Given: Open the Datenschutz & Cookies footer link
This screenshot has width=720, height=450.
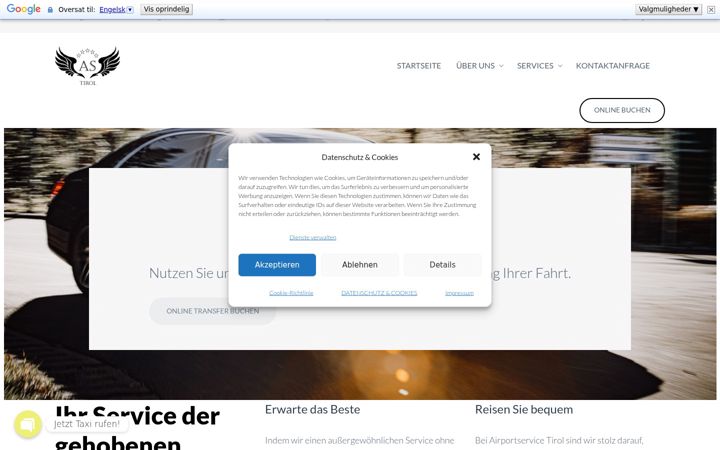Looking at the screenshot, I should click(379, 293).
